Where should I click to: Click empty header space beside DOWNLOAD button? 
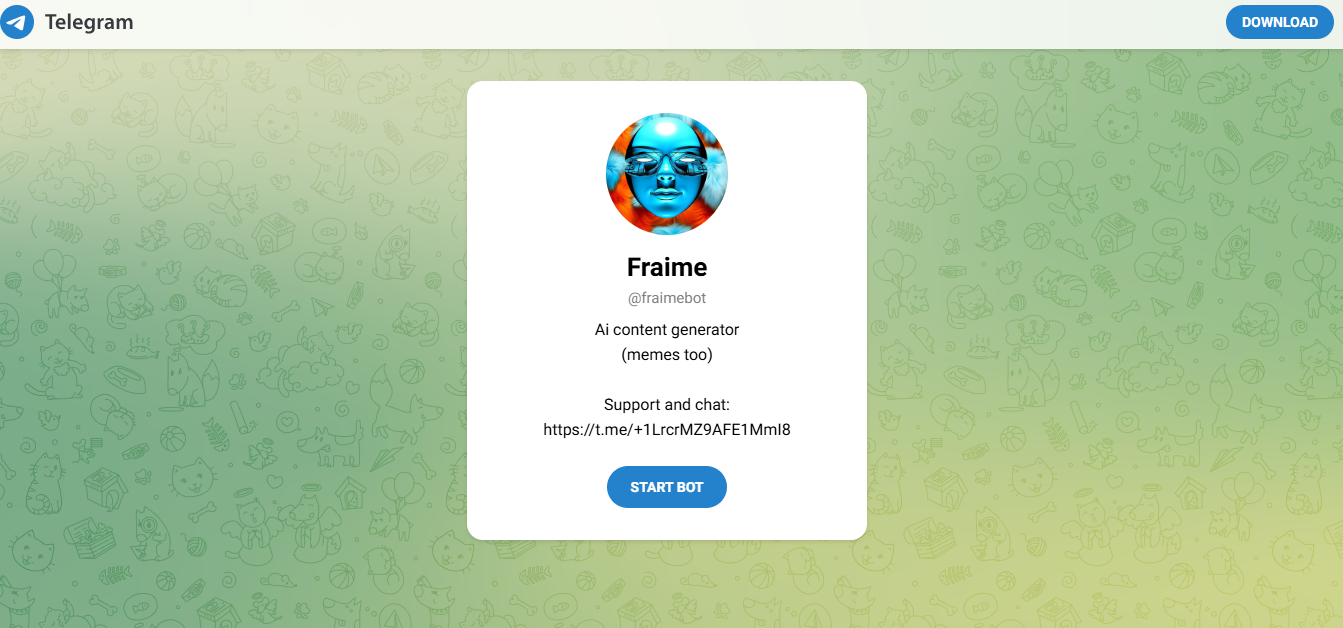click(700, 22)
